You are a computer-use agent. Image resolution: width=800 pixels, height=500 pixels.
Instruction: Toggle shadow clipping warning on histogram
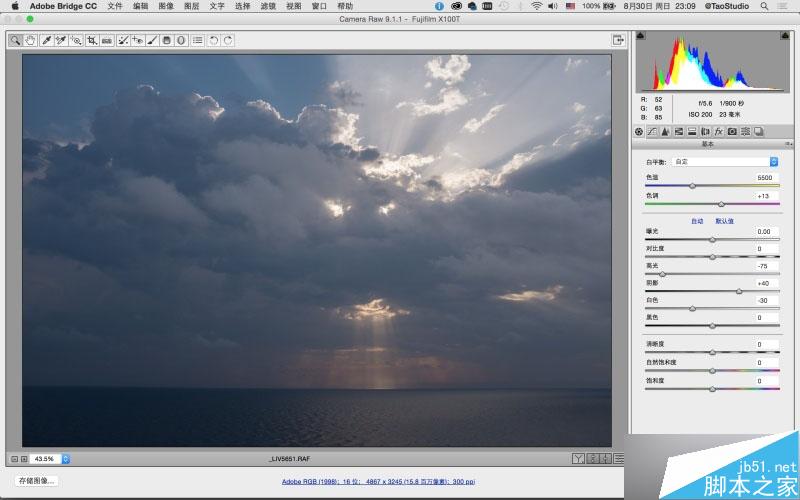[x=640, y=35]
